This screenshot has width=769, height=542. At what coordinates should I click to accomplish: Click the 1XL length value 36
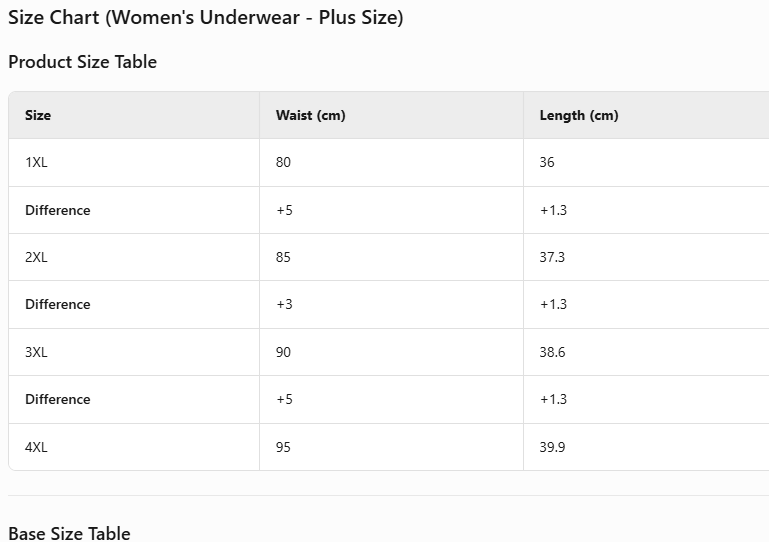pyautogui.click(x=547, y=162)
